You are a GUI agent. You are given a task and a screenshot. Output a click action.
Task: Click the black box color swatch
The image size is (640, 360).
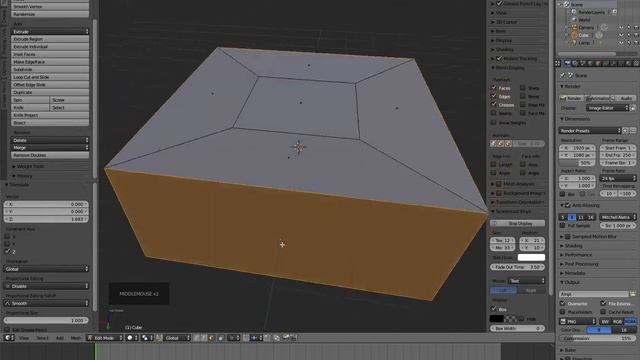pos(497,319)
